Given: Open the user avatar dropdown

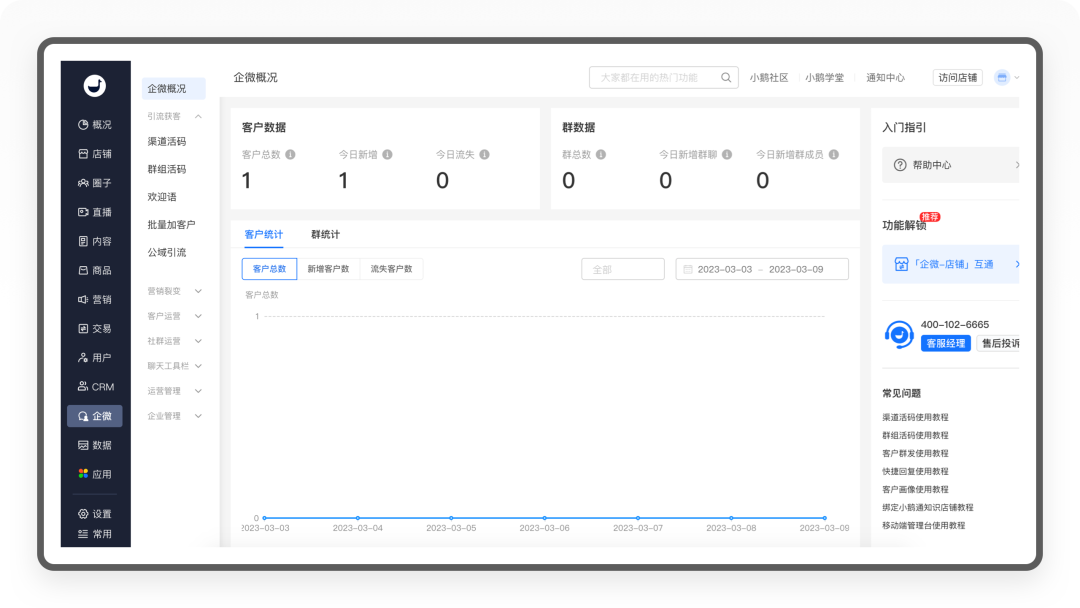Looking at the screenshot, I should coord(1005,77).
